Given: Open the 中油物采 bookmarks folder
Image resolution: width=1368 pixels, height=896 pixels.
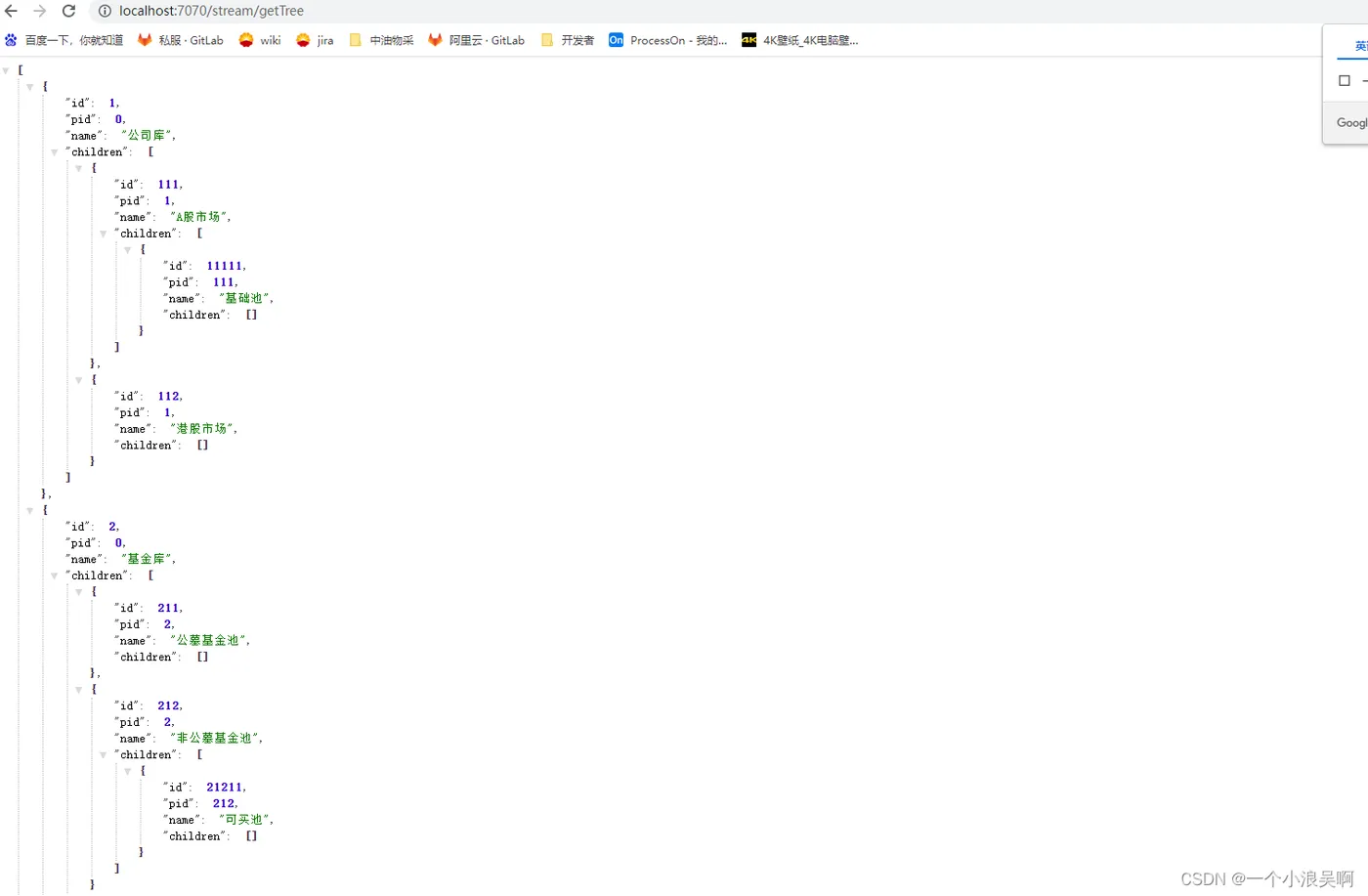Looking at the screenshot, I should 381,40.
